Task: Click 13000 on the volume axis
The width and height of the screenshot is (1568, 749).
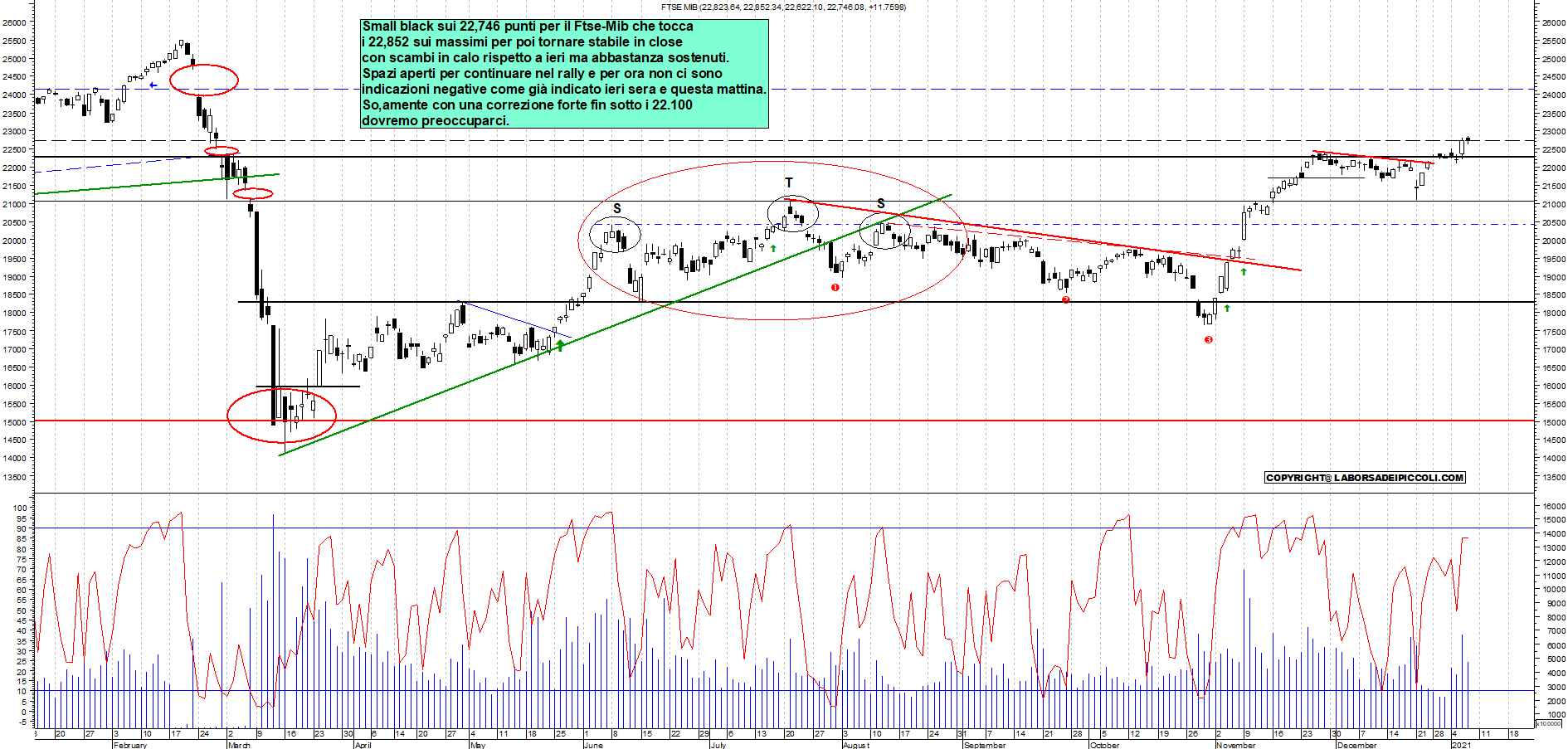Action: click(1554, 548)
